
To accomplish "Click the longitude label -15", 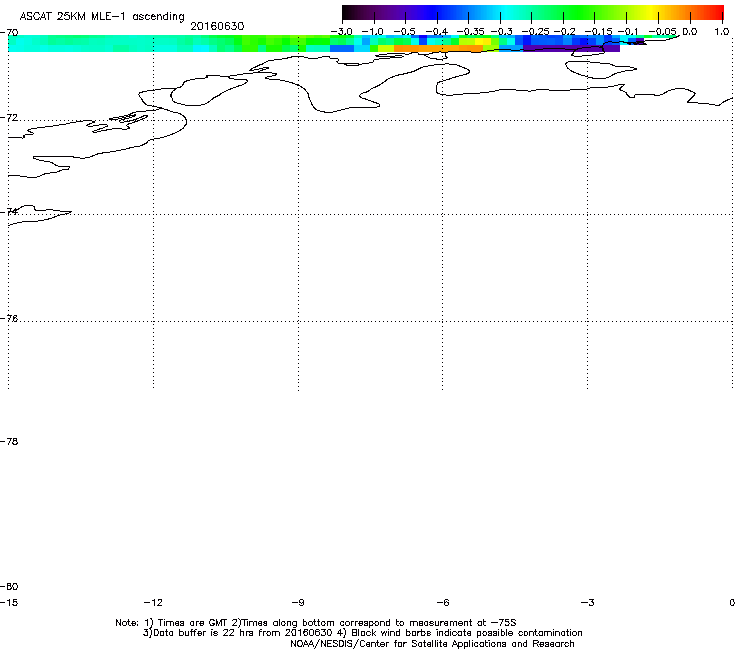I will coord(9,602).
